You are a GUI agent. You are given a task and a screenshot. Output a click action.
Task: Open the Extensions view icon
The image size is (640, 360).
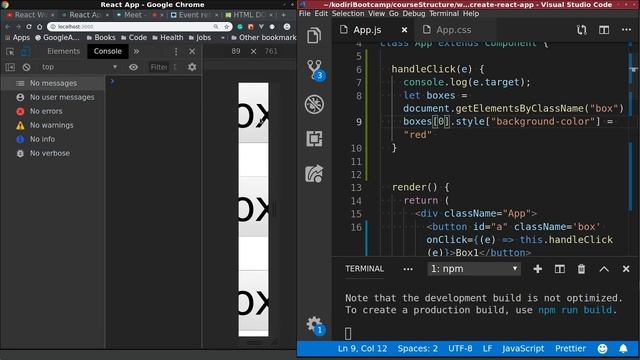coord(314,139)
